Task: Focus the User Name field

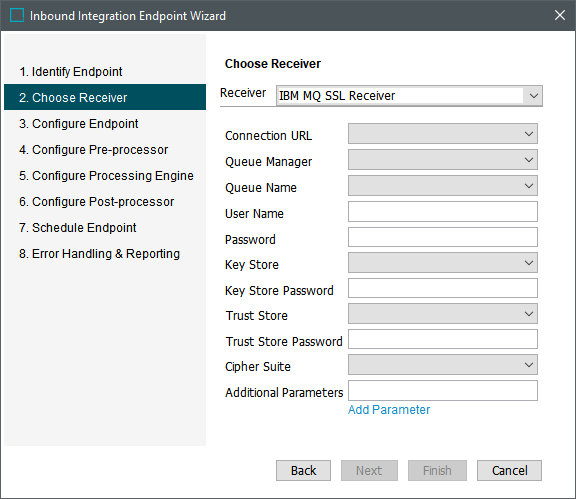Action: click(x=443, y=212)
